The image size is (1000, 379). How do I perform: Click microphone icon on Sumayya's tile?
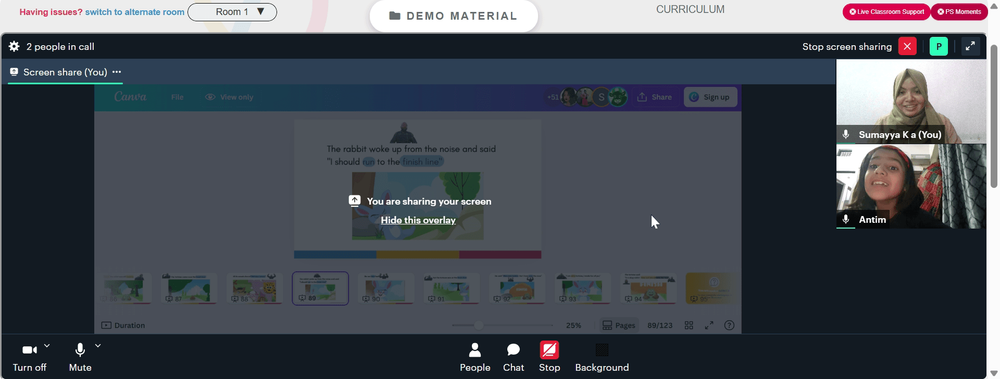[x=846, y=135]
